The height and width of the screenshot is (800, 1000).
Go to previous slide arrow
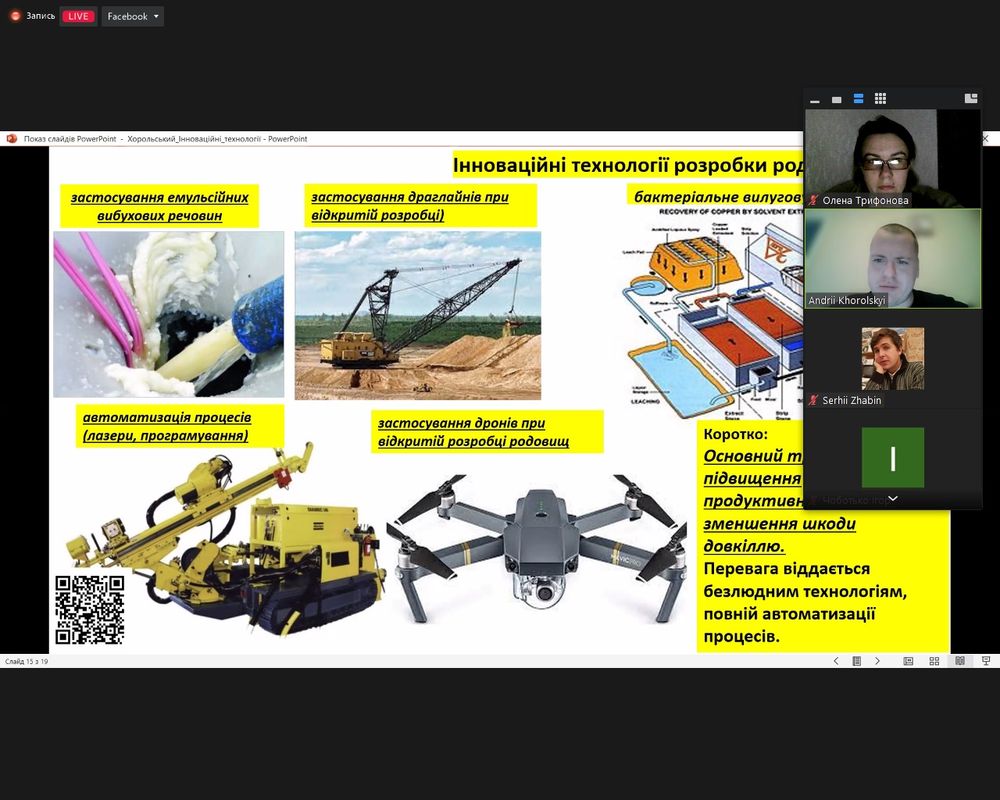tap(836, 661)
